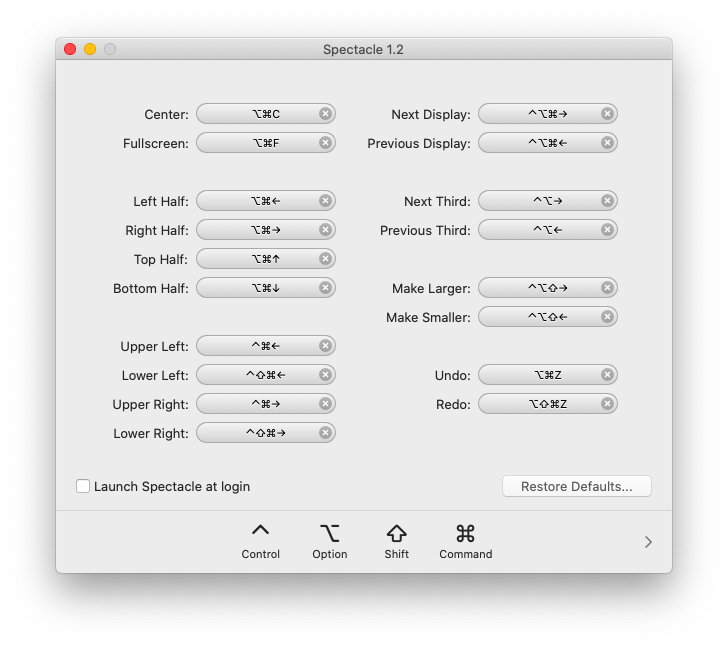
Task: Clear the Center shortcut with its X icon
Action: tap(325, 114)
